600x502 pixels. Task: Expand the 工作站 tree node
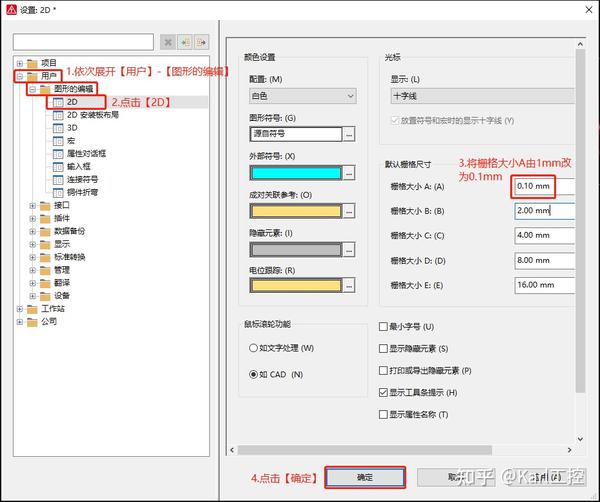(20, 309)
